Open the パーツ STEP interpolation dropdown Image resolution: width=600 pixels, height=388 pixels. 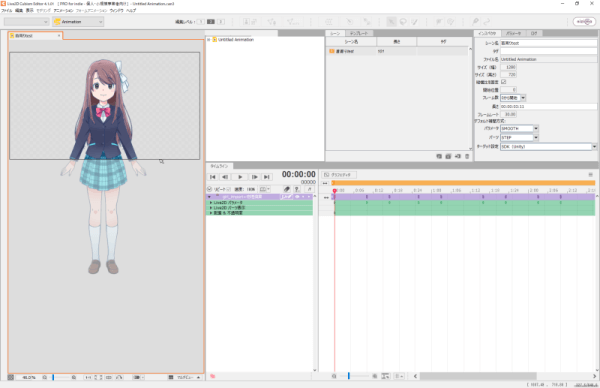pyautogui.click(x=519, y=137)
